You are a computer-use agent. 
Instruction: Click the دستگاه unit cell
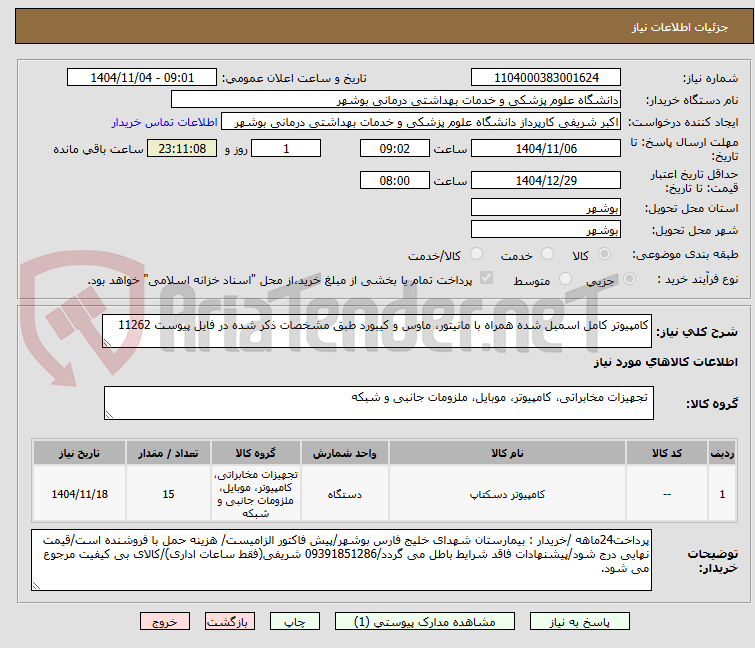point(345,494)
